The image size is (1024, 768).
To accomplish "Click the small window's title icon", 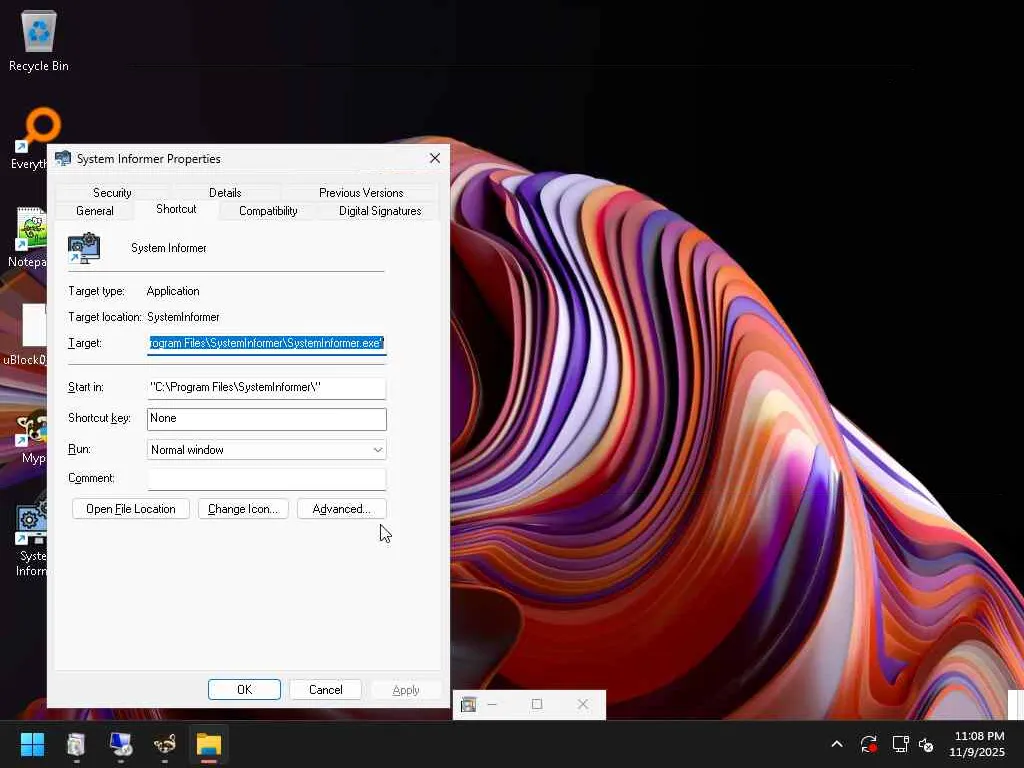I will click(468, 705).
